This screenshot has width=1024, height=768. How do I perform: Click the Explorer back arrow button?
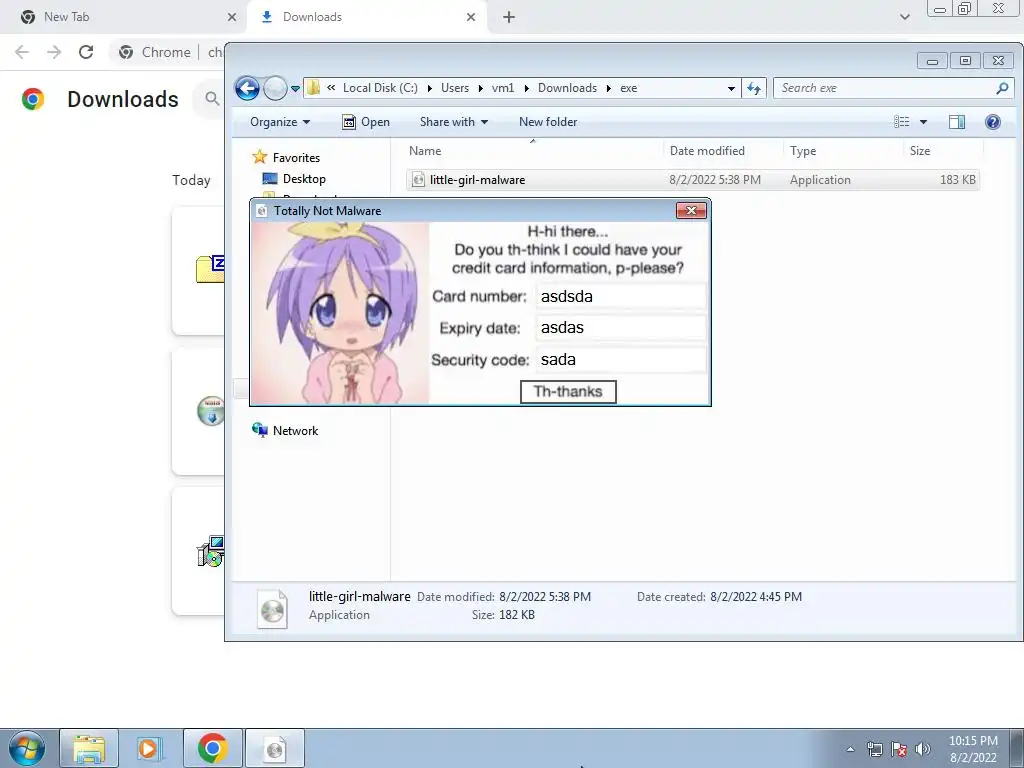[248, 88]
